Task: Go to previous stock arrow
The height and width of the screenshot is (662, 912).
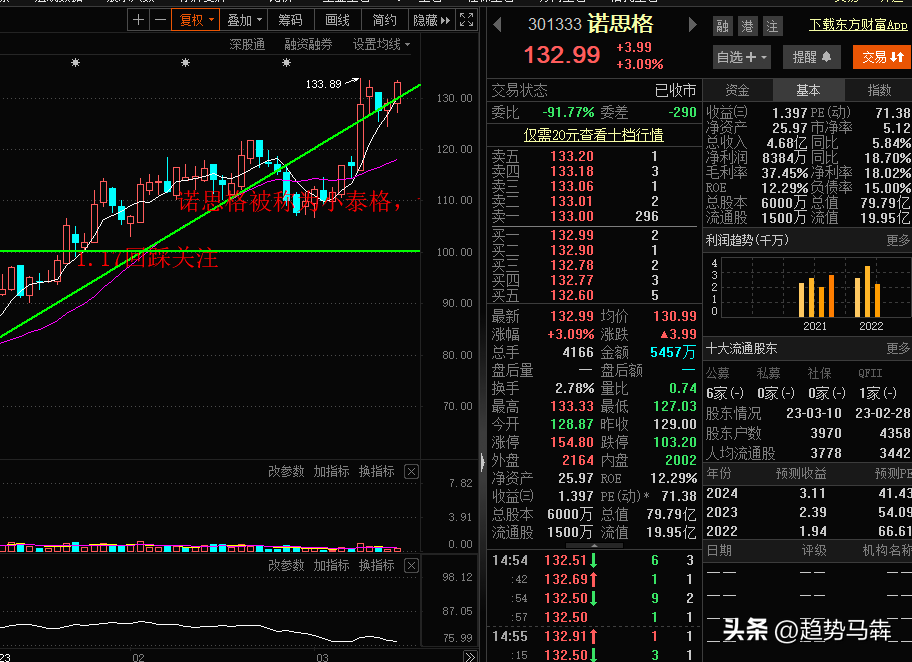Action: [497, 24]
